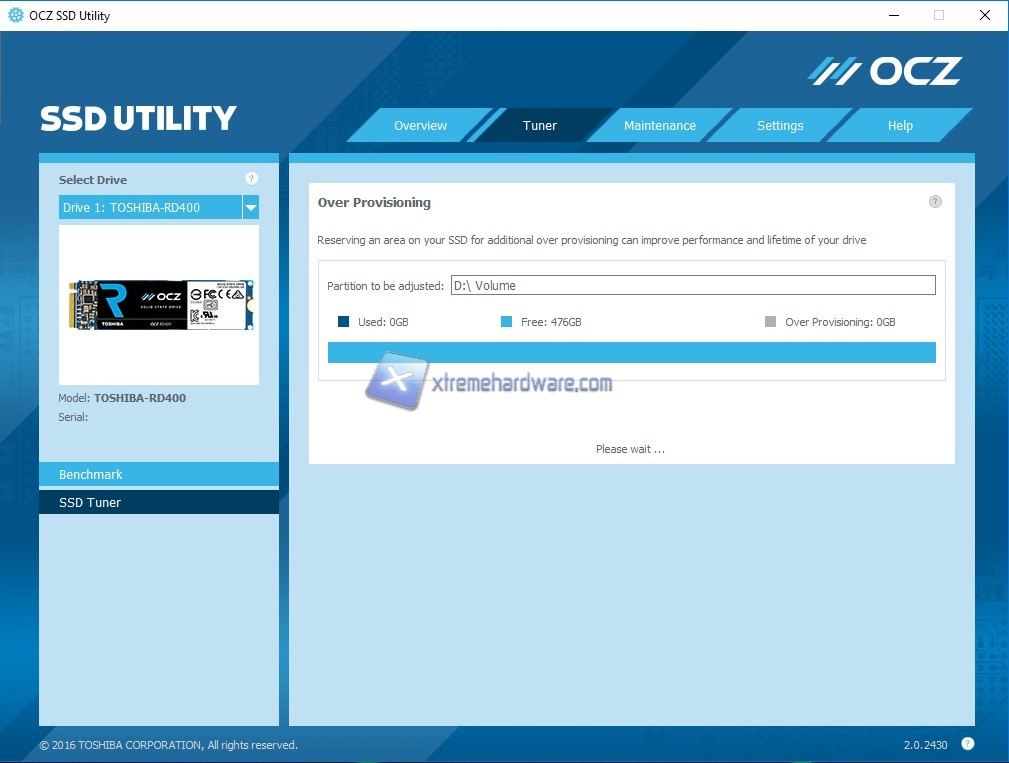Select SSD Tuner in the sidebar

(159, 502)
